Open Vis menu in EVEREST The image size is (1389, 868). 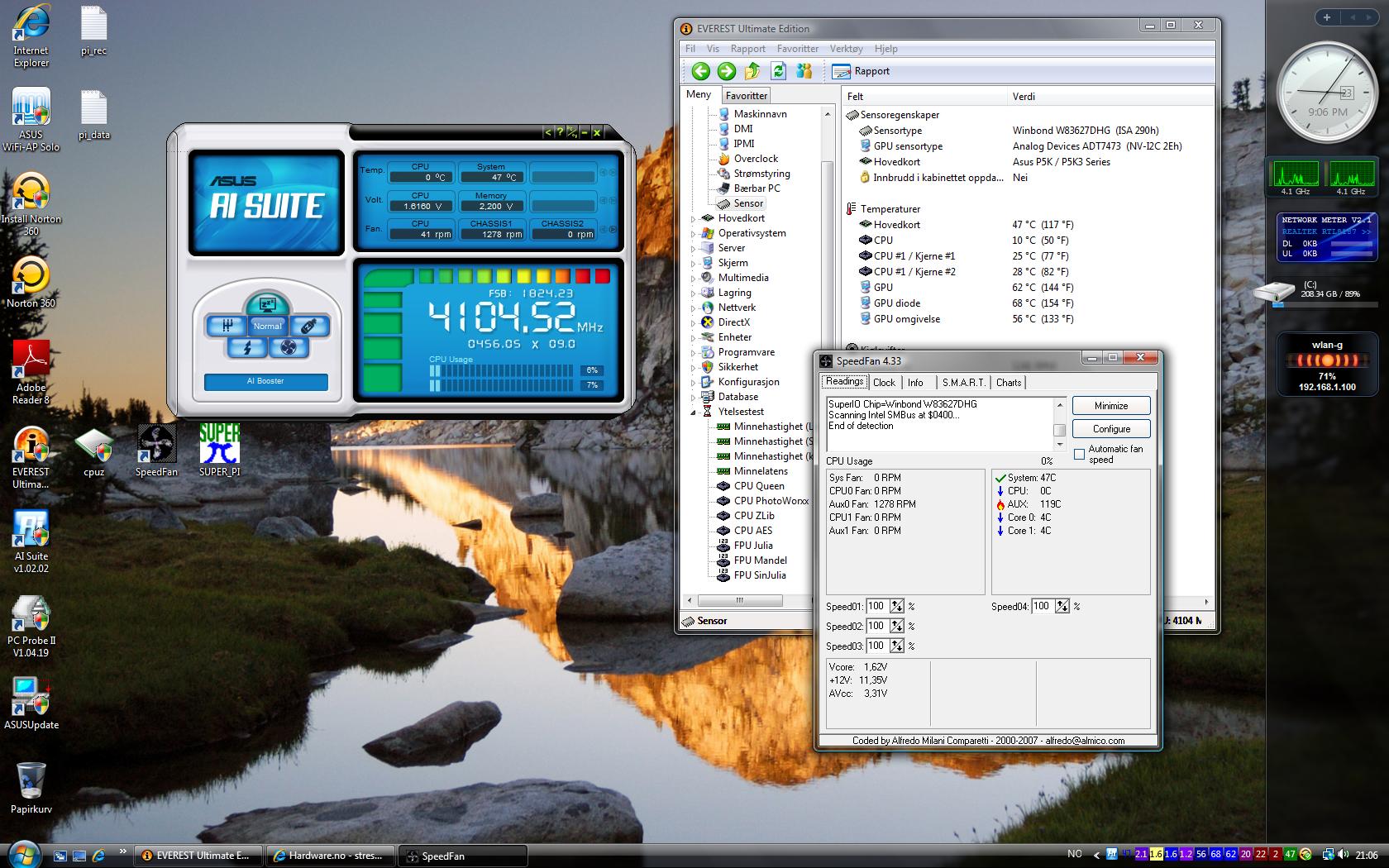click(x=713, y=49)
